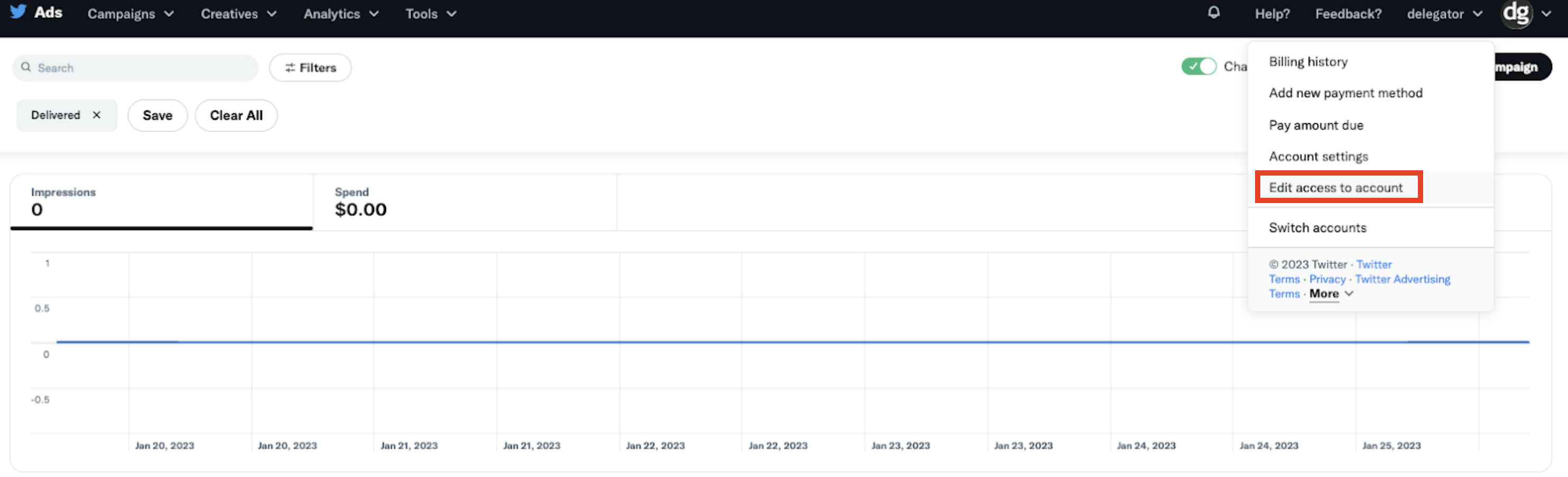
Task: Choose Switch accounts
Action: [x=1317, y=228]
